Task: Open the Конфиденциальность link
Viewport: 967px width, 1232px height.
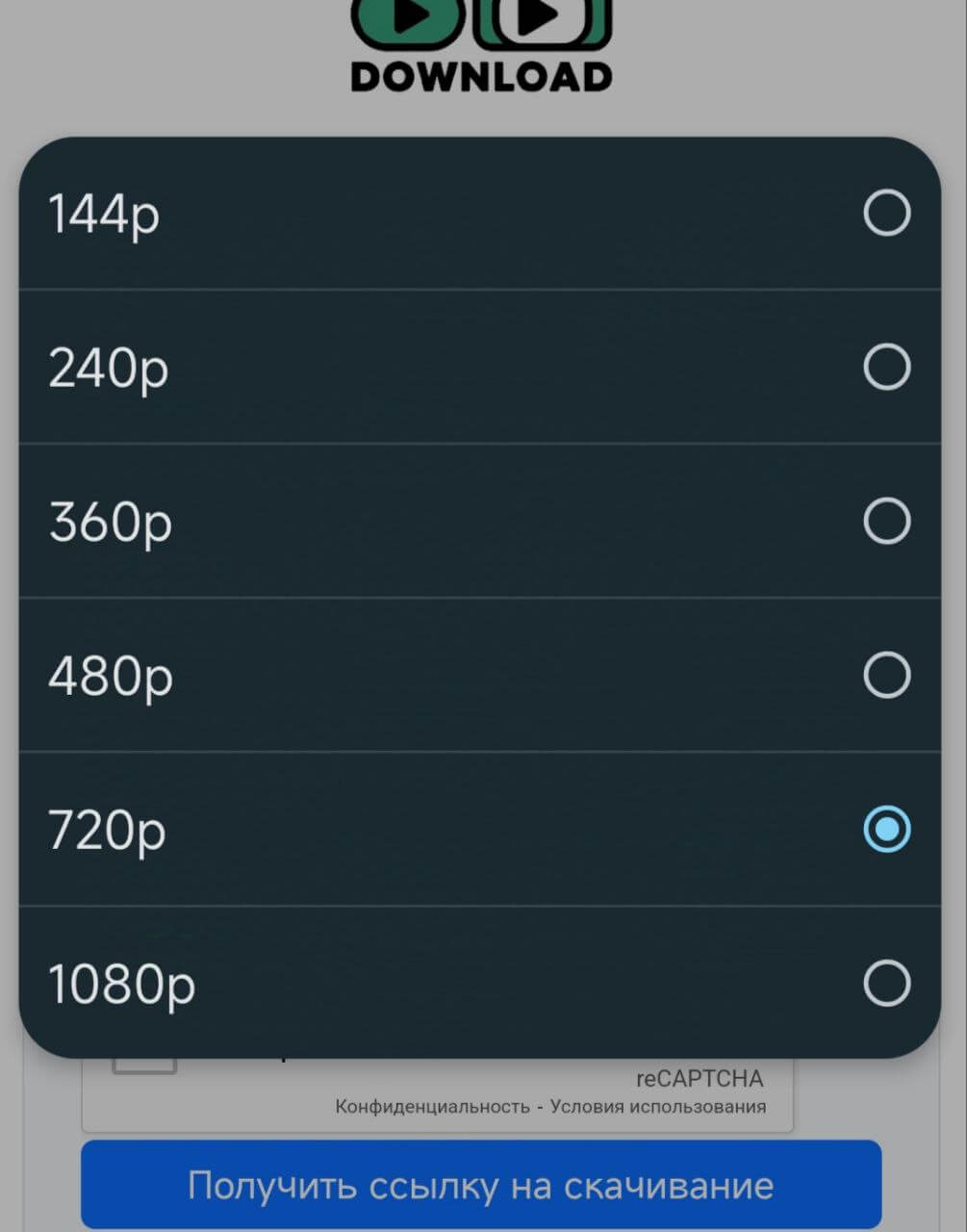Action: pos(432,1107)
